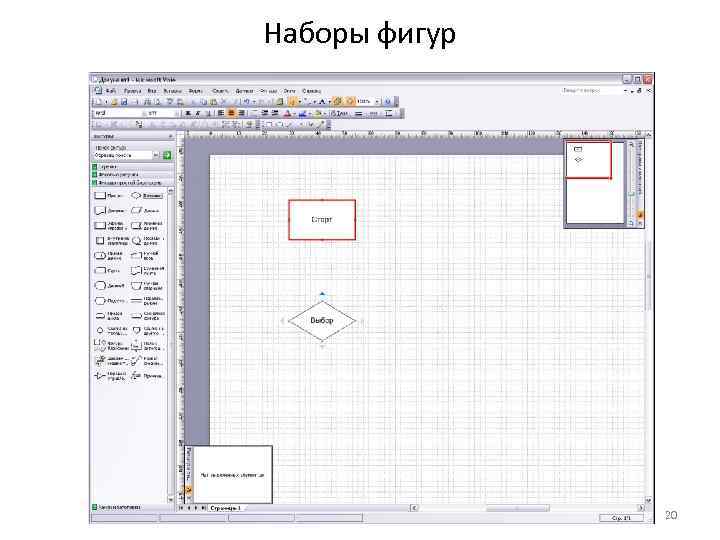Open the Правка menu

[x=132, y=91]
